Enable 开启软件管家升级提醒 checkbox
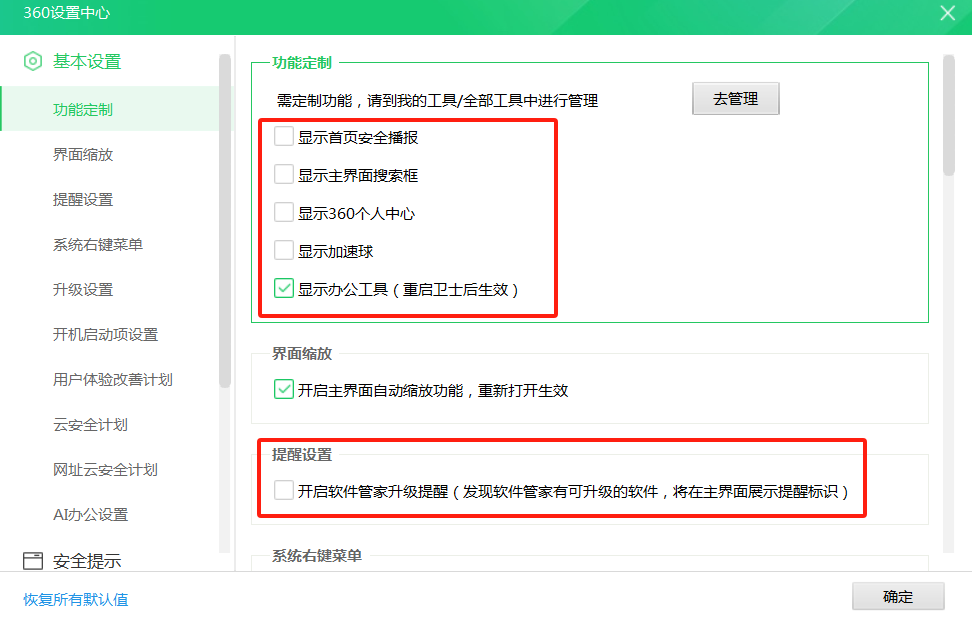This screenshot has width=972, height=621. [284, 490]
